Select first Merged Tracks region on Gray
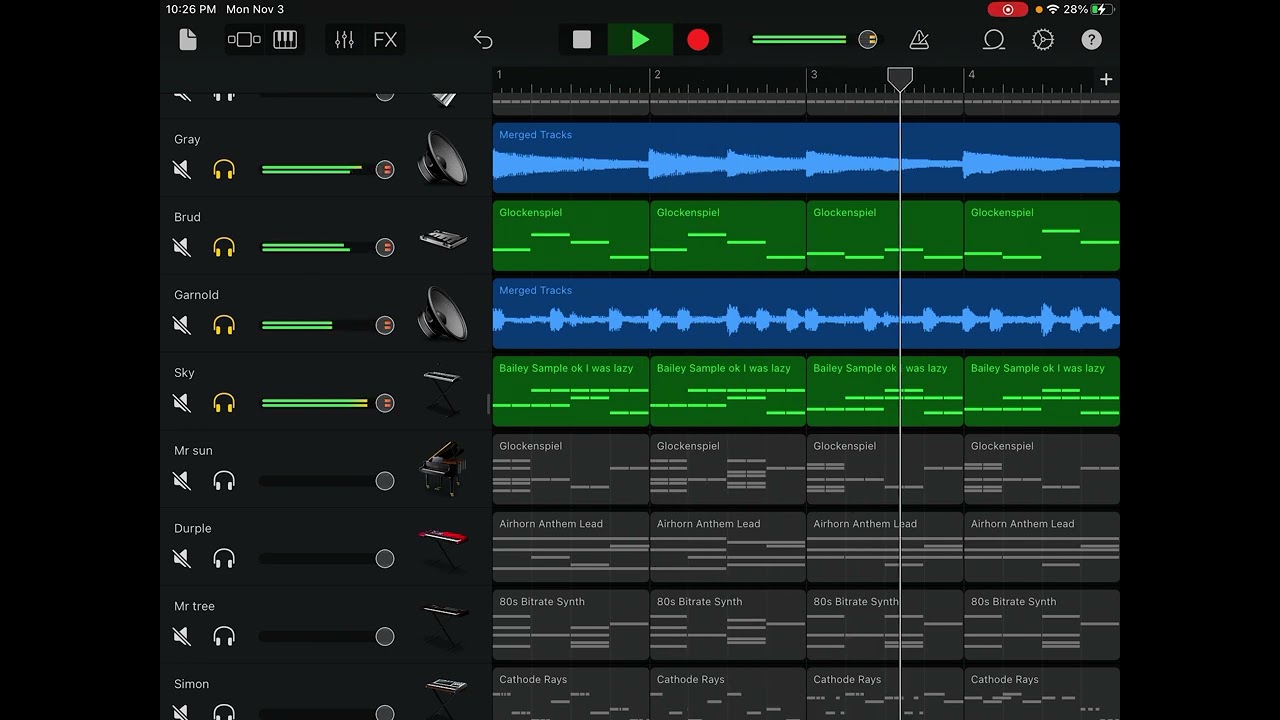Viewport: 1280px width, 720px height. (x=806, y=158)
